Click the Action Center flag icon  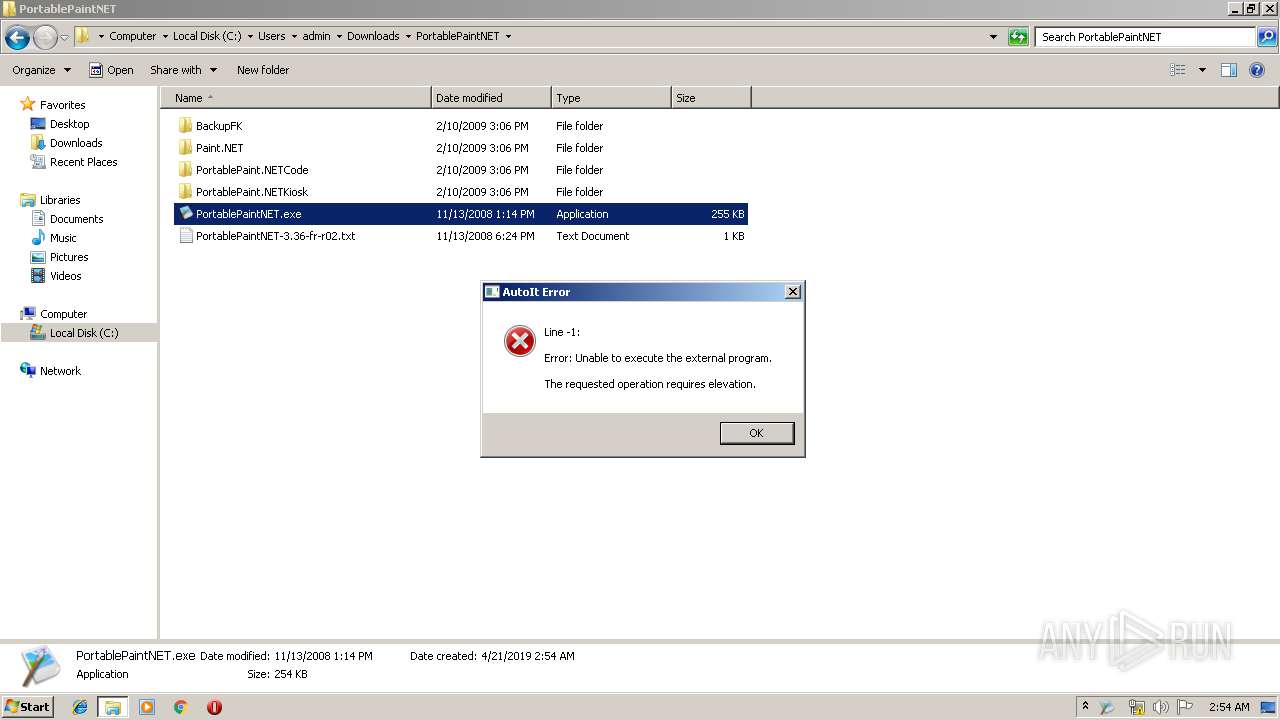[1185, 707]
